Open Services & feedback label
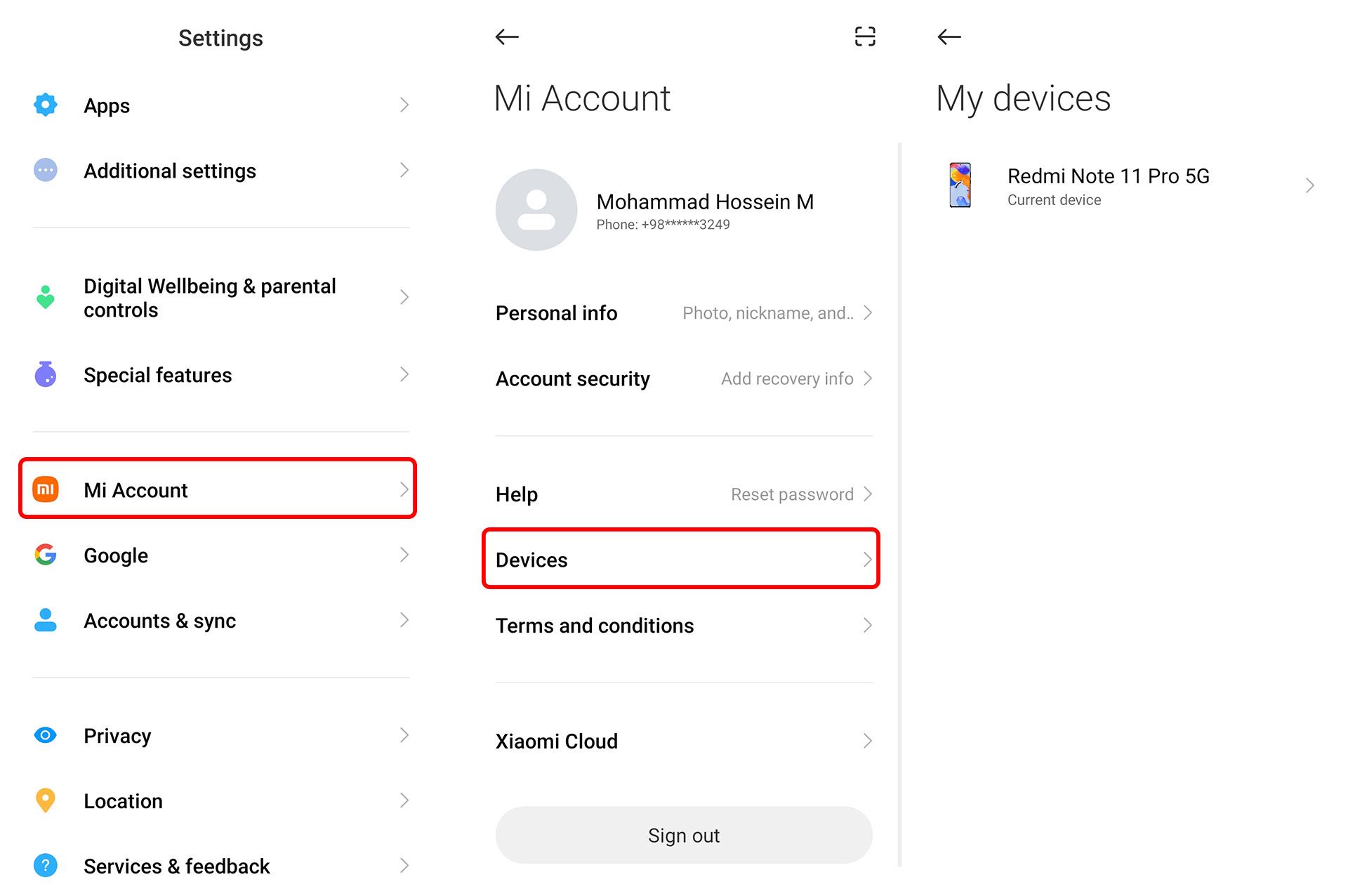This screenshot has height=896, width=1348. tap(176, 867)
